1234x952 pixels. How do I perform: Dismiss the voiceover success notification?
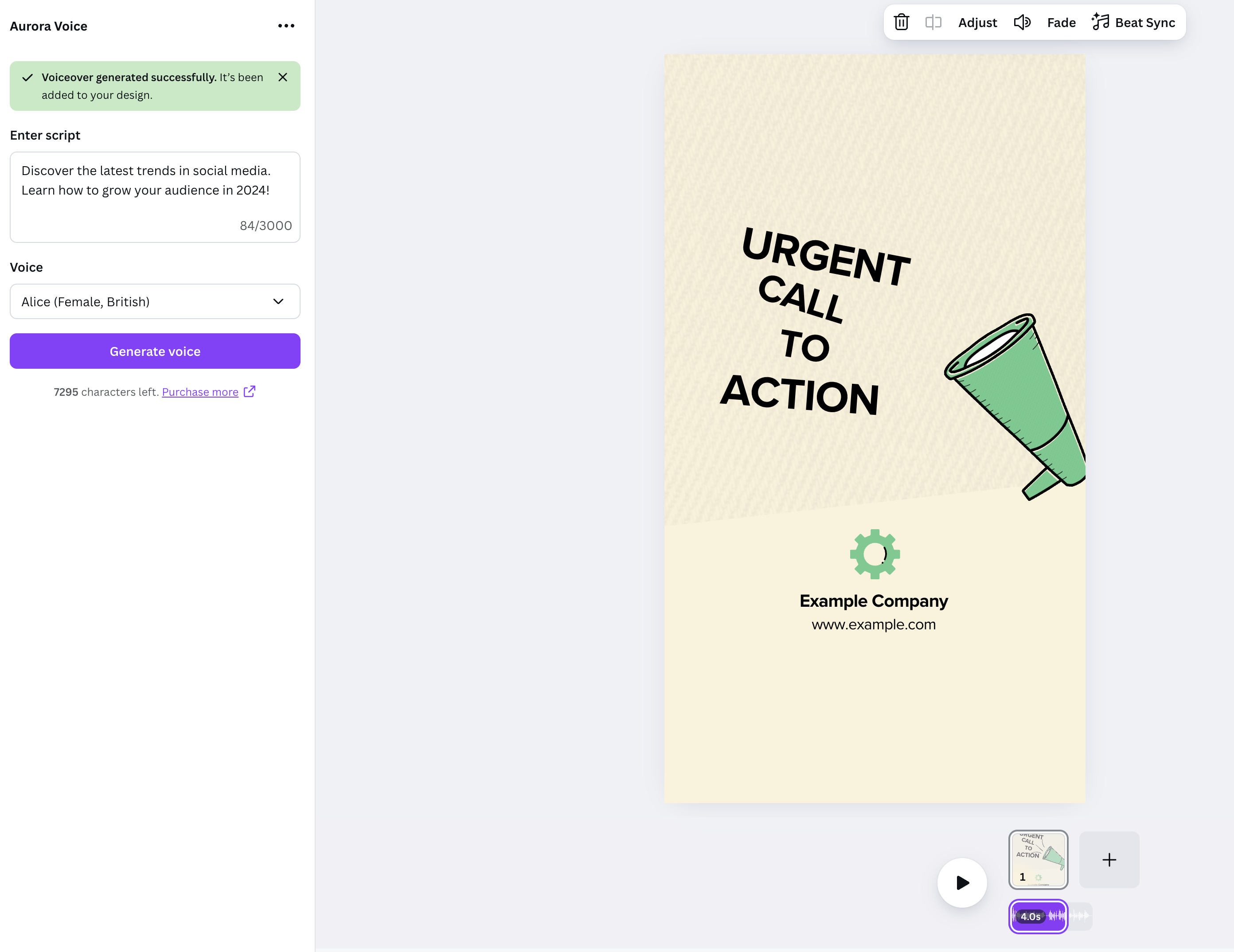point(283,78)
